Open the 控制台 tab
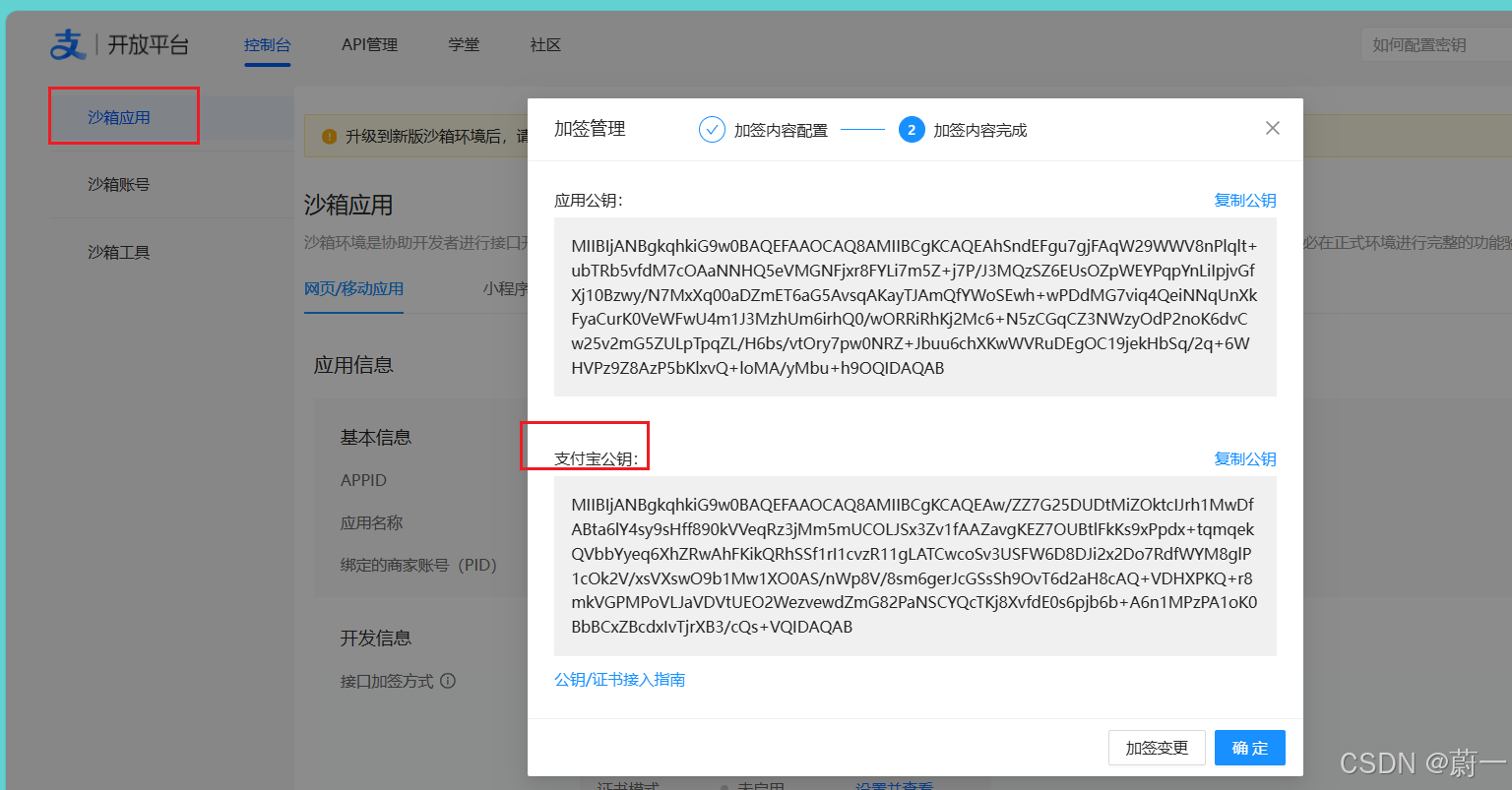Screen dimensions: 1512x790 coord(268,45)
